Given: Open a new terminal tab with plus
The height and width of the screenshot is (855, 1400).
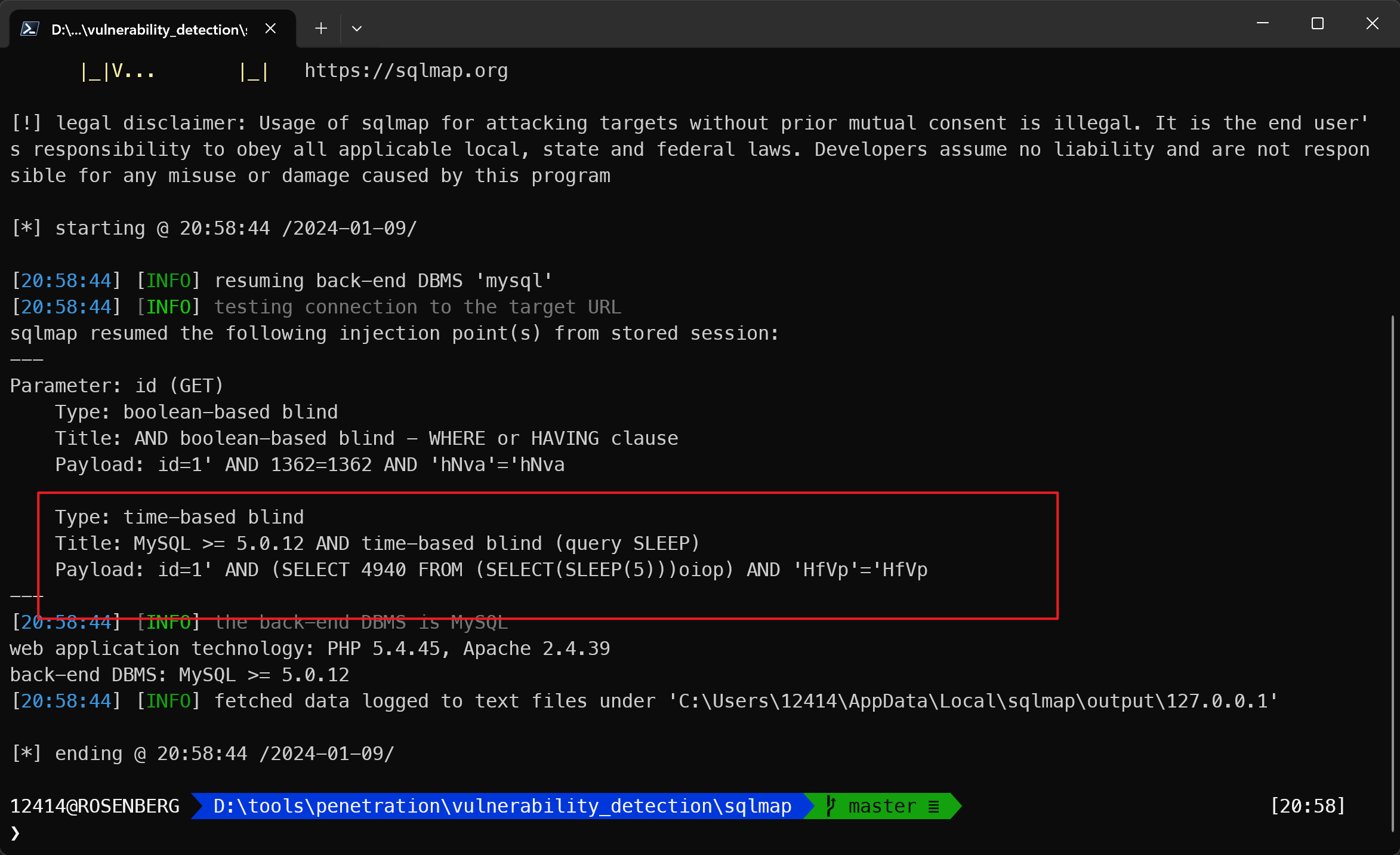Looking at the screenshot, I should tap(321, 29).
